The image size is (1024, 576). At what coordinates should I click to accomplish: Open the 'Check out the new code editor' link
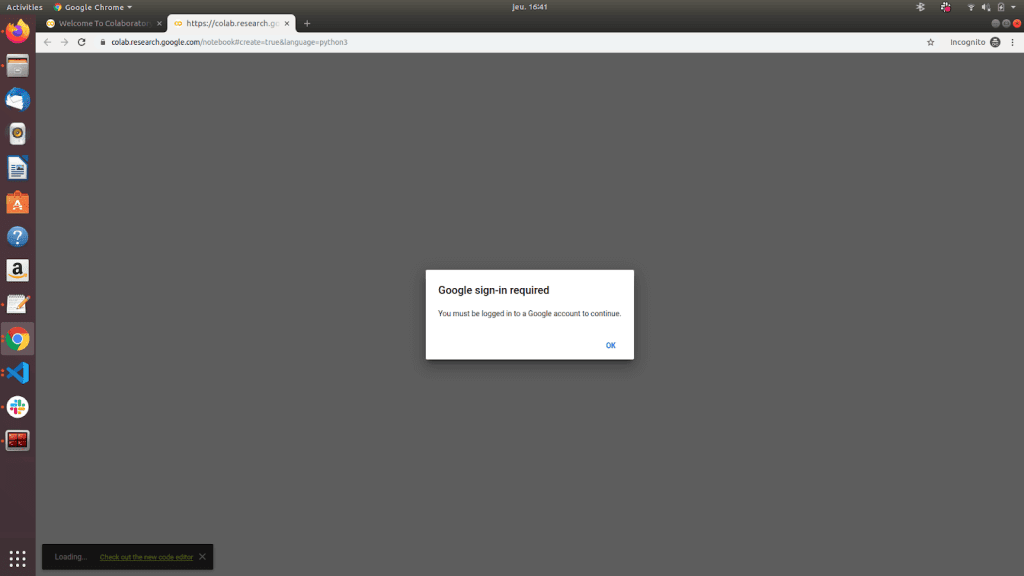point(146,557)
